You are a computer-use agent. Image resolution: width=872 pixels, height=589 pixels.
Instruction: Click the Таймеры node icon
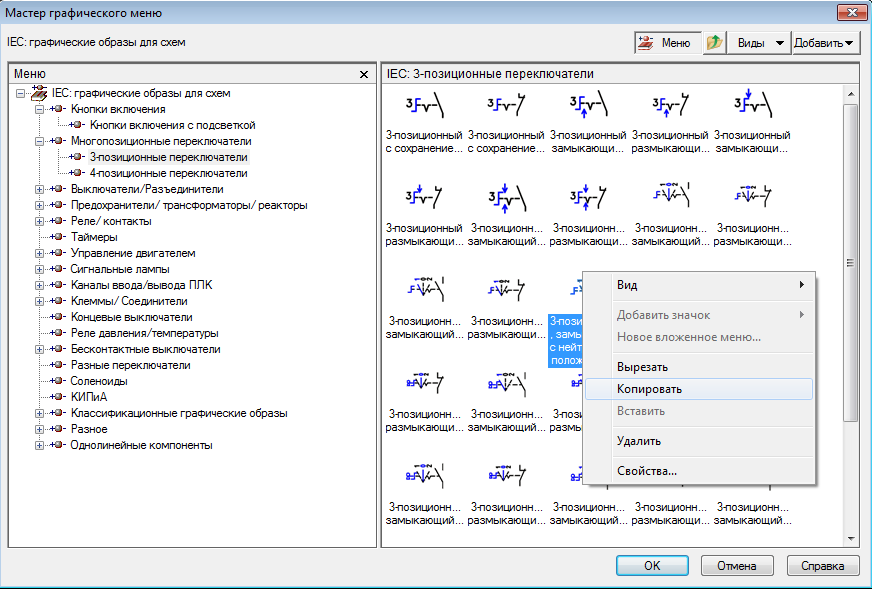[58, 237]
